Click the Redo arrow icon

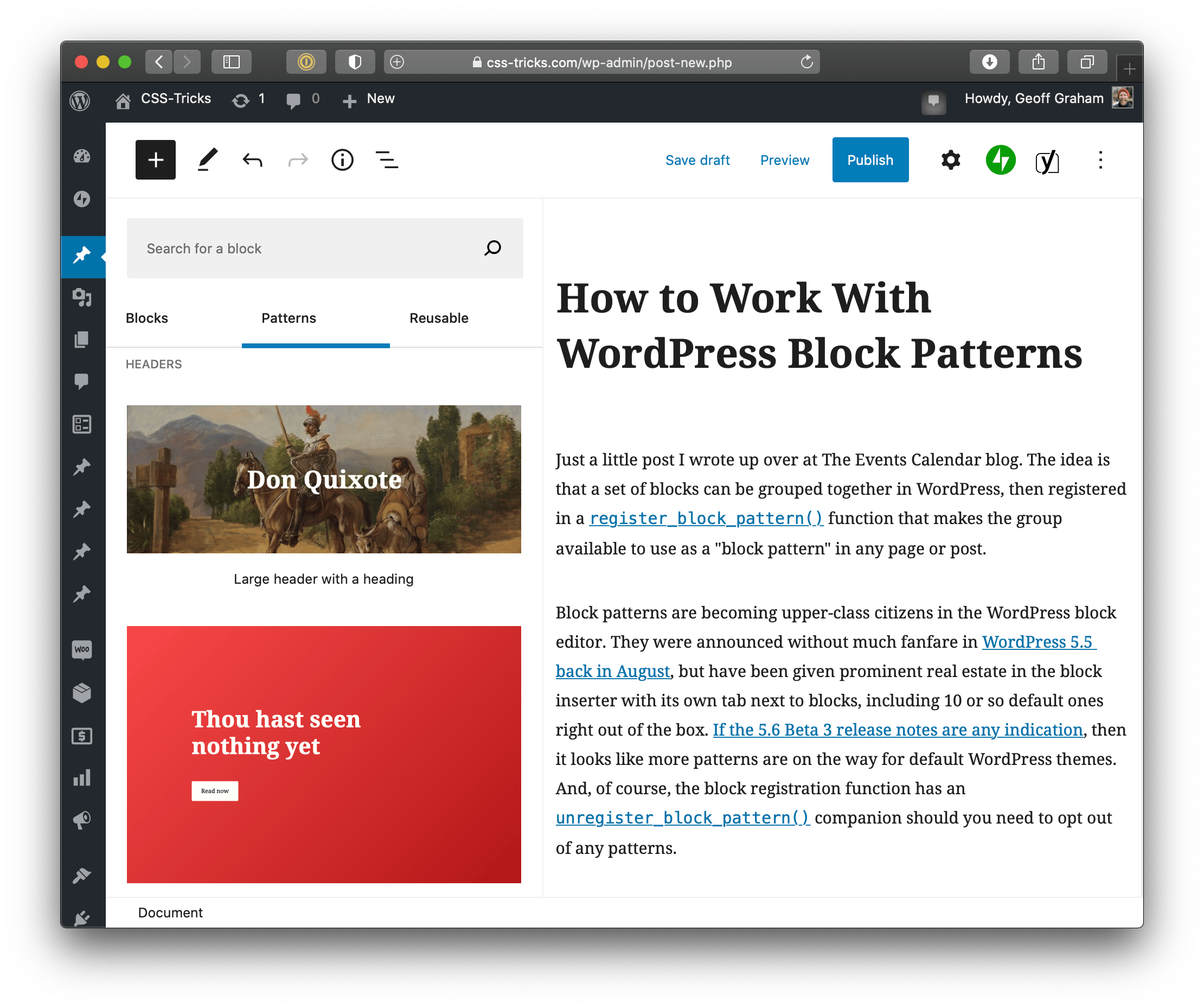click(x=298, y=160)
